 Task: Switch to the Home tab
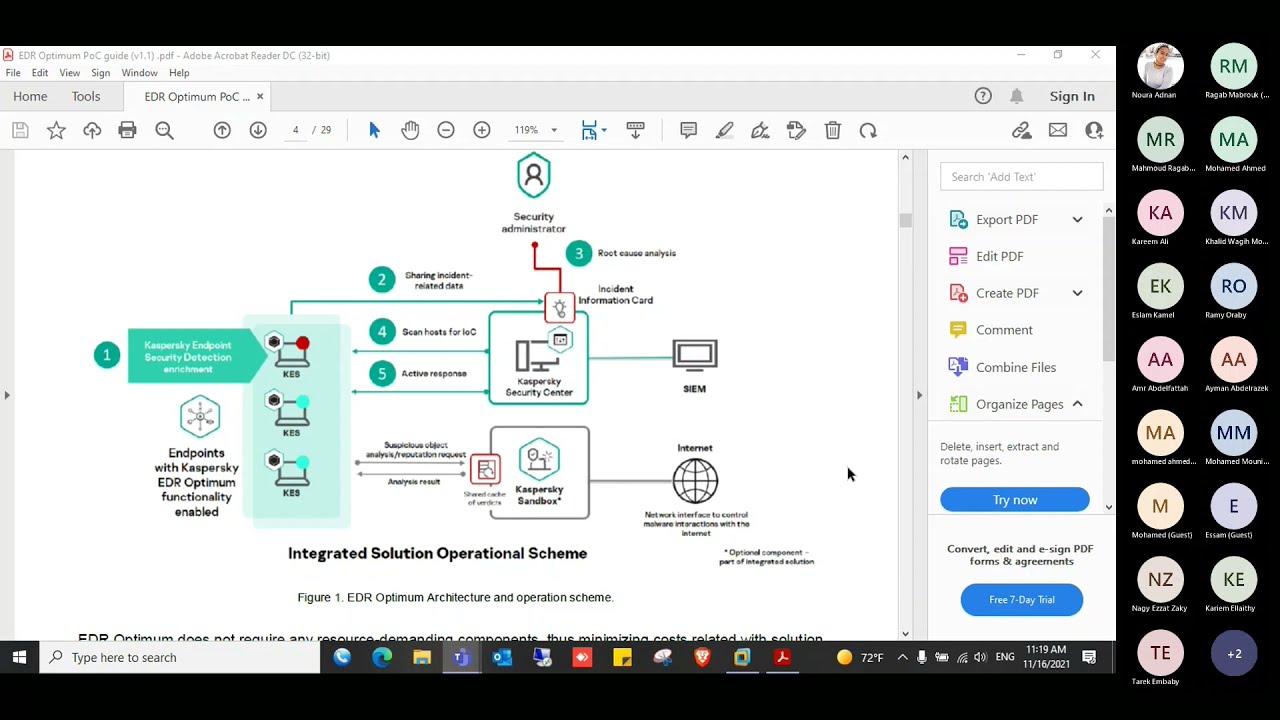[30, 96]
